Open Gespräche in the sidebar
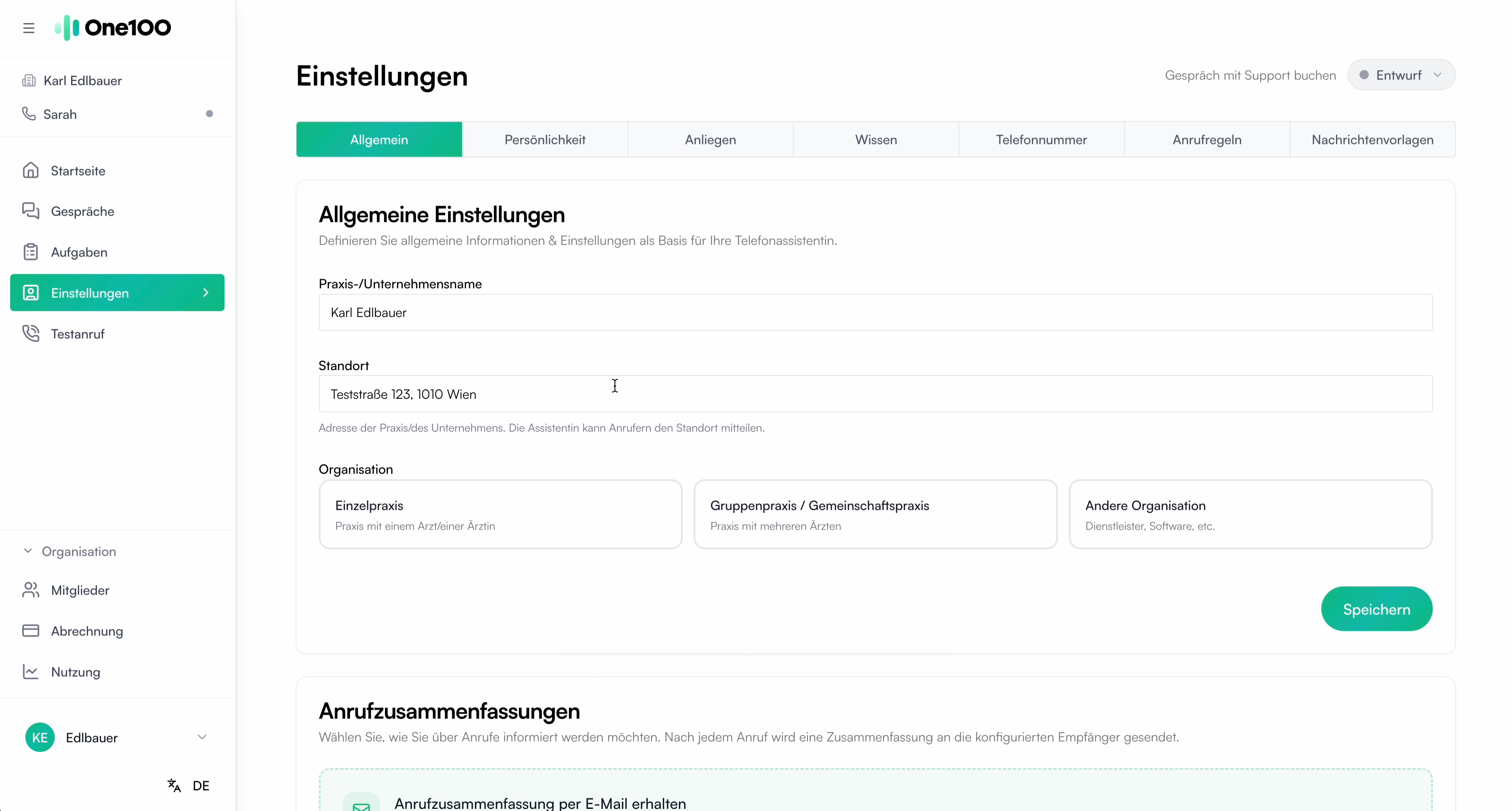Image resolution: width=1512 pixels, height=811 pixels. tap(118, 211)
